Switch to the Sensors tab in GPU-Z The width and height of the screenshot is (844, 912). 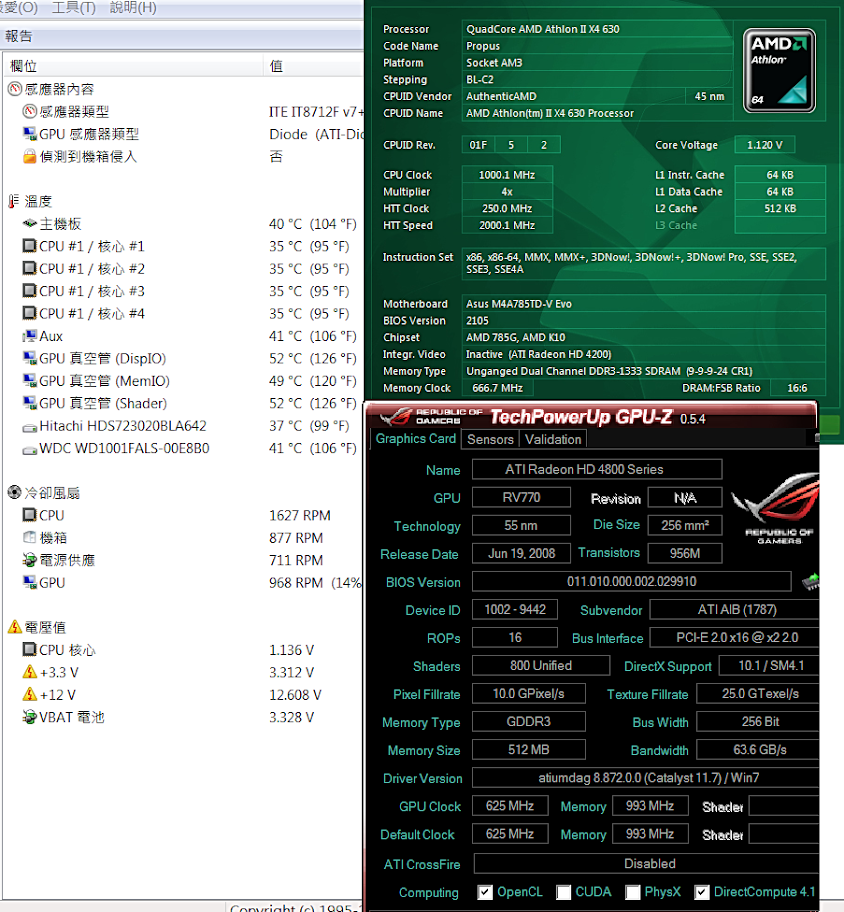coord(490,439)
